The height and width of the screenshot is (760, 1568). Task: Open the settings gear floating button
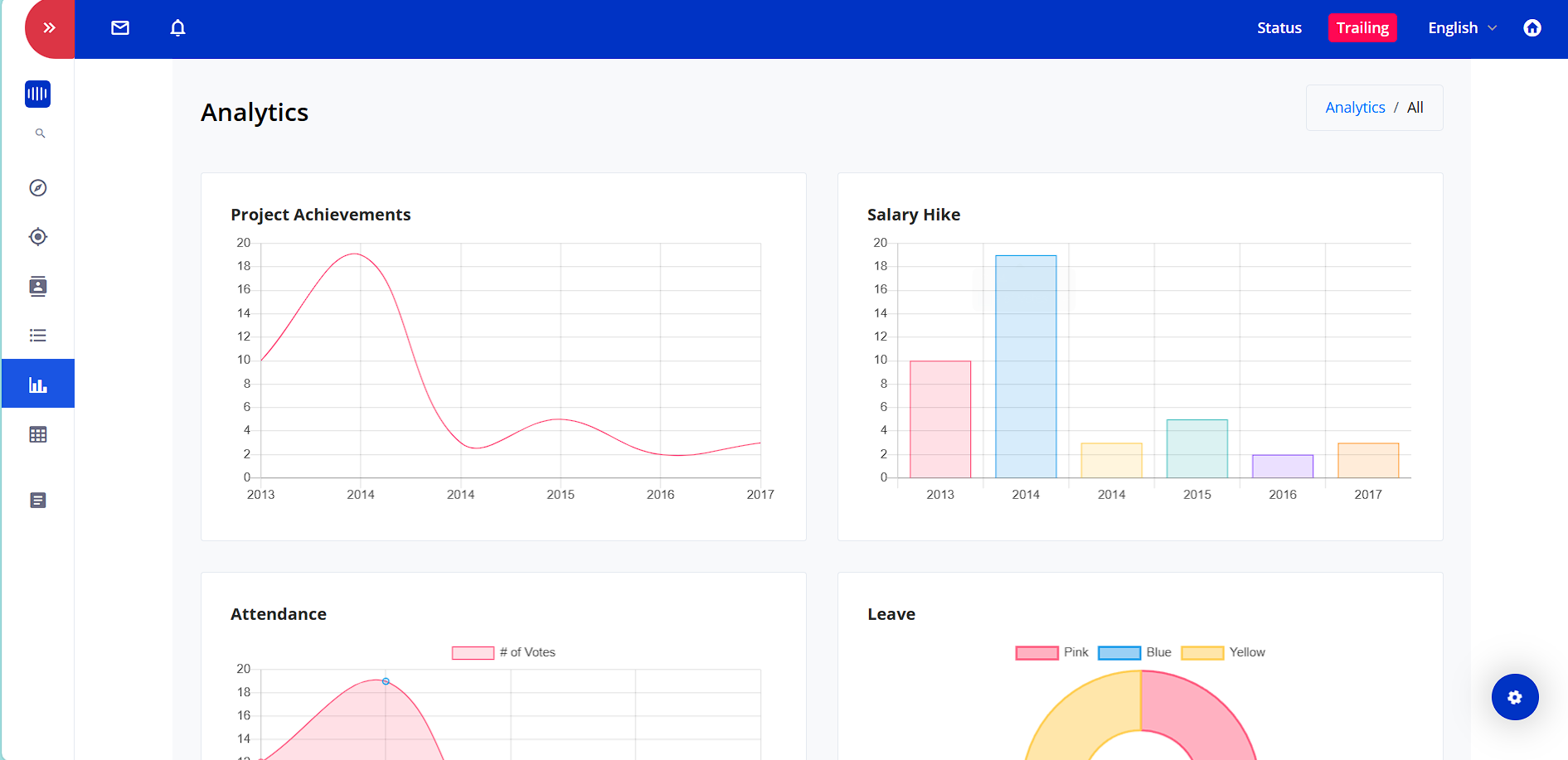(x=1515, y=697)
